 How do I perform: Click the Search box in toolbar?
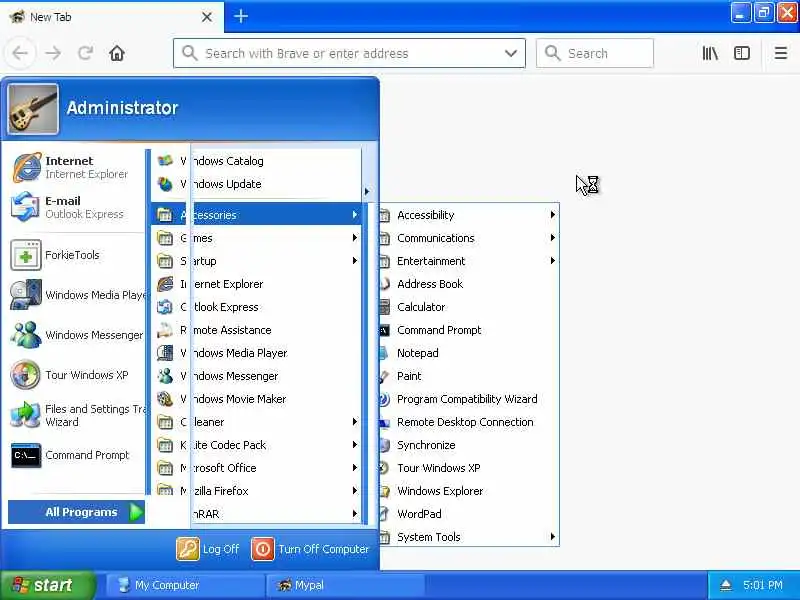pyautogui.click(x=594, y=53)
